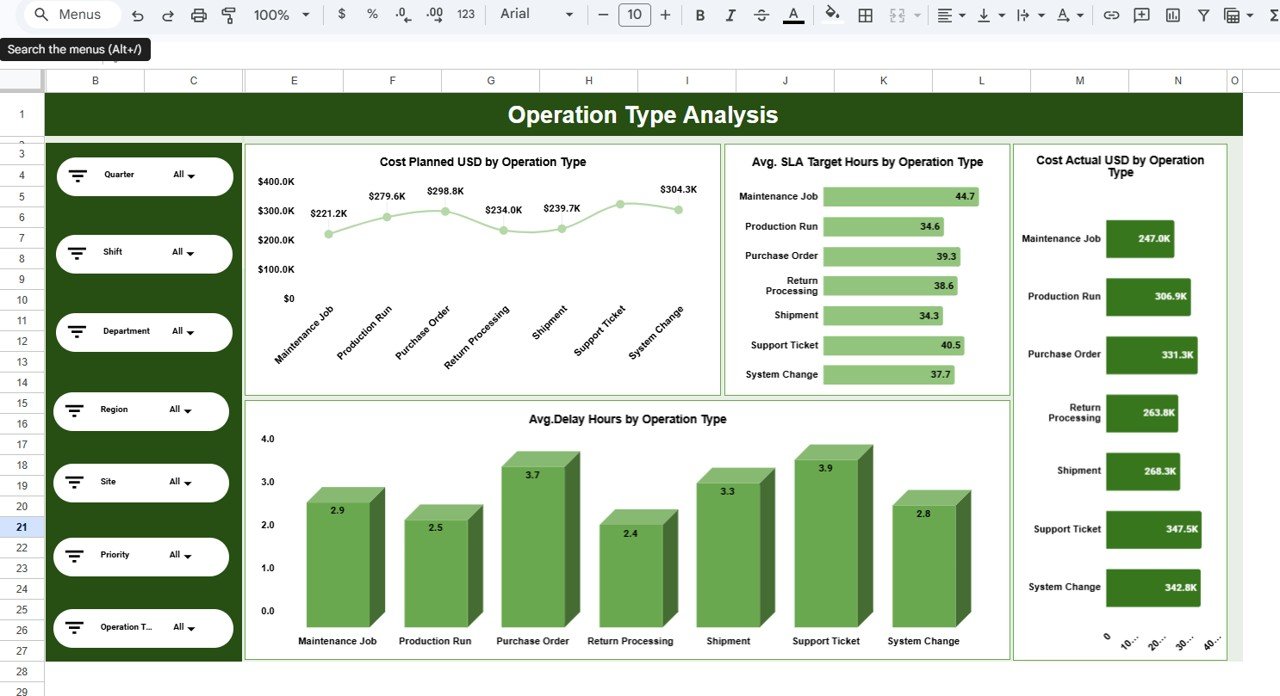
Task: Toggle italic formatting
Action: [x=731, y=15]
